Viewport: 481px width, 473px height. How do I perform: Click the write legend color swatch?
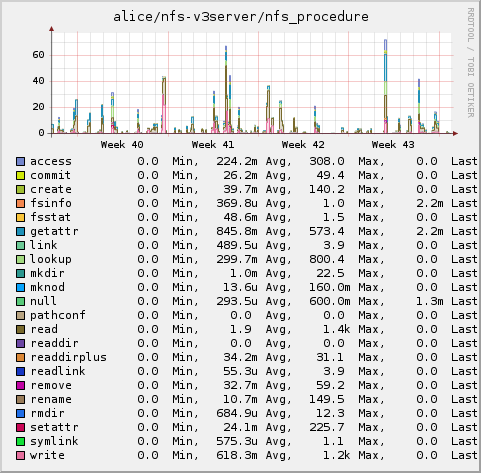[x=20, y=456]
